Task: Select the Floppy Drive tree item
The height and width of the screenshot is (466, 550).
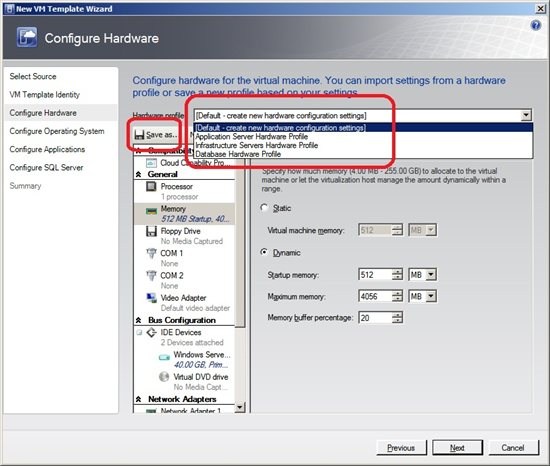Action: pos(184,236)
